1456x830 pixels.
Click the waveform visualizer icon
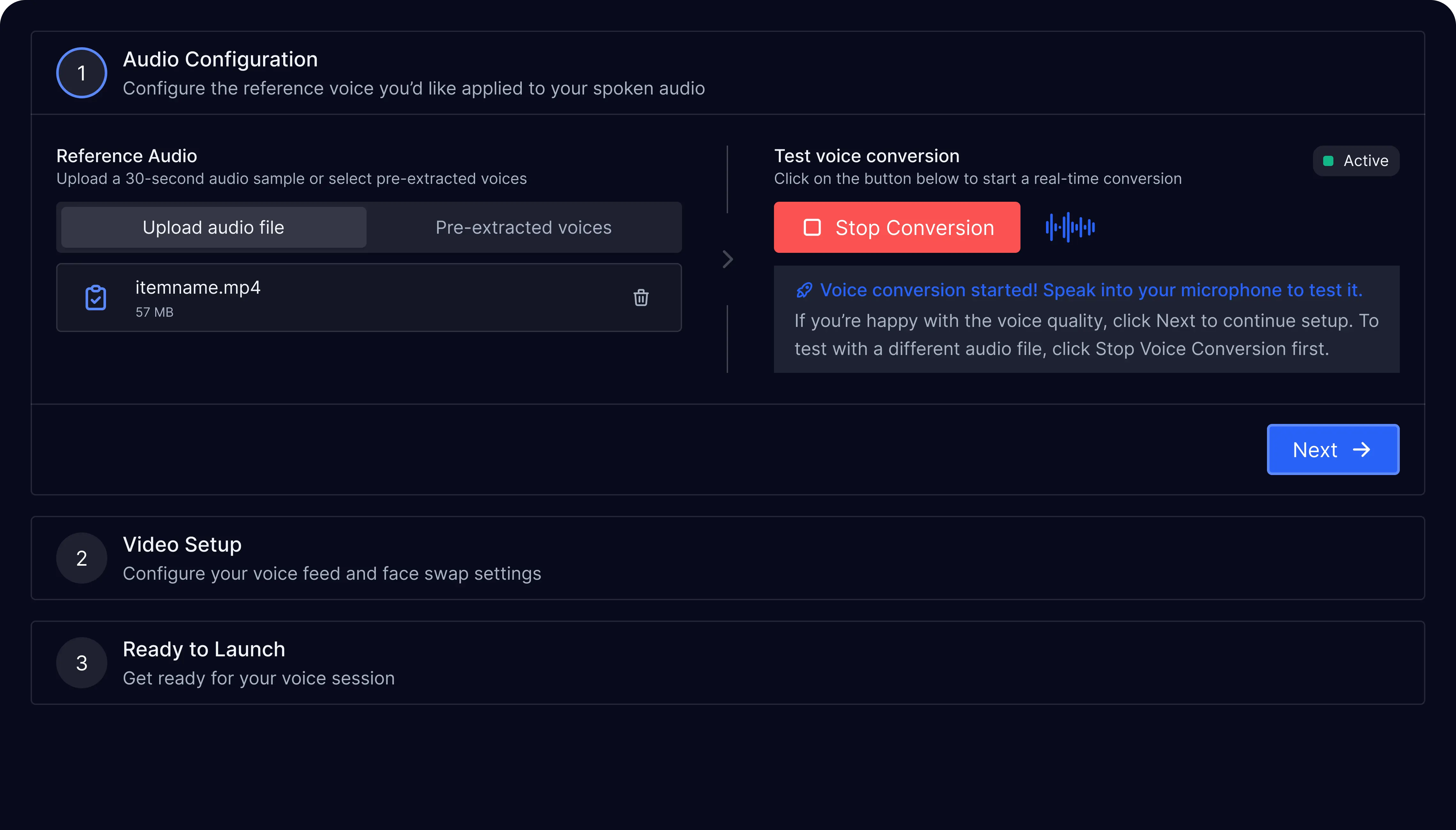click(1070, 227)
